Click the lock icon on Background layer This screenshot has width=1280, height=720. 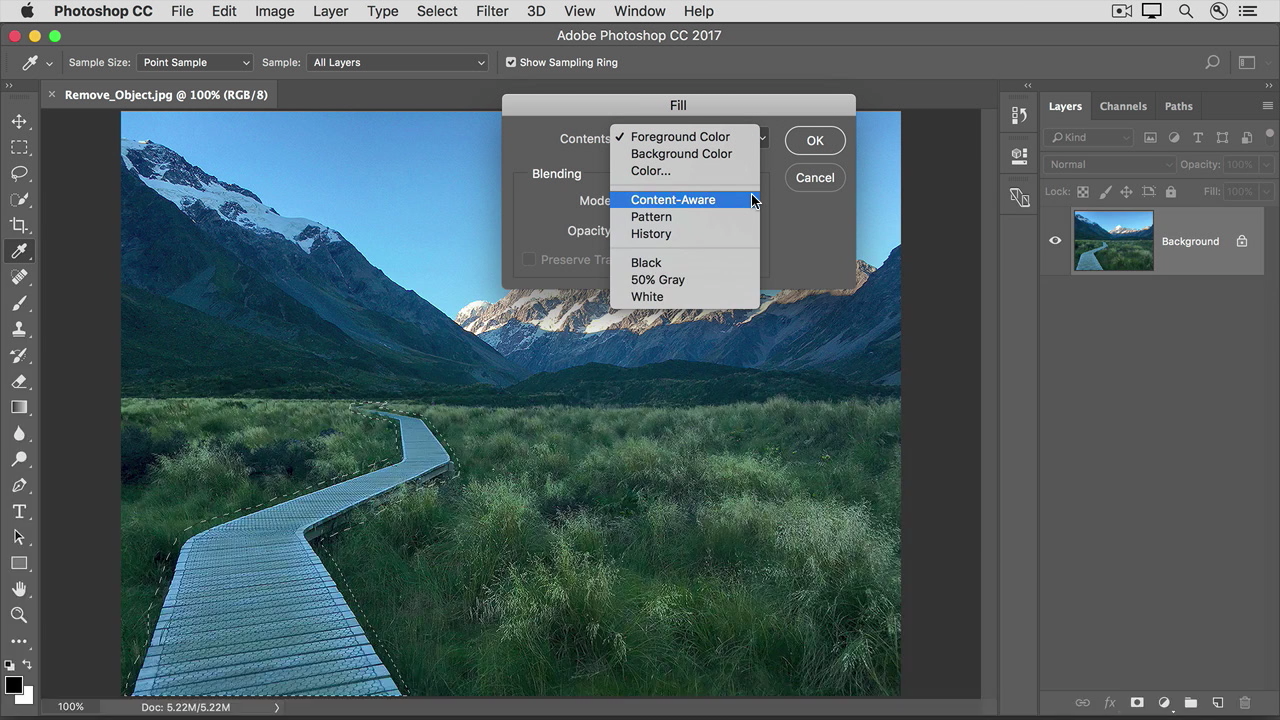(1242, 241)
